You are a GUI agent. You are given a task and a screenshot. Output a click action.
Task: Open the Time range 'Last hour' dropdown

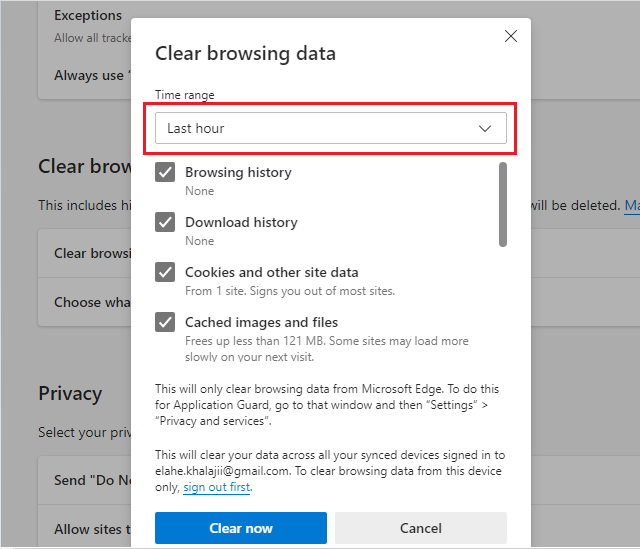(x=330, y=128)
